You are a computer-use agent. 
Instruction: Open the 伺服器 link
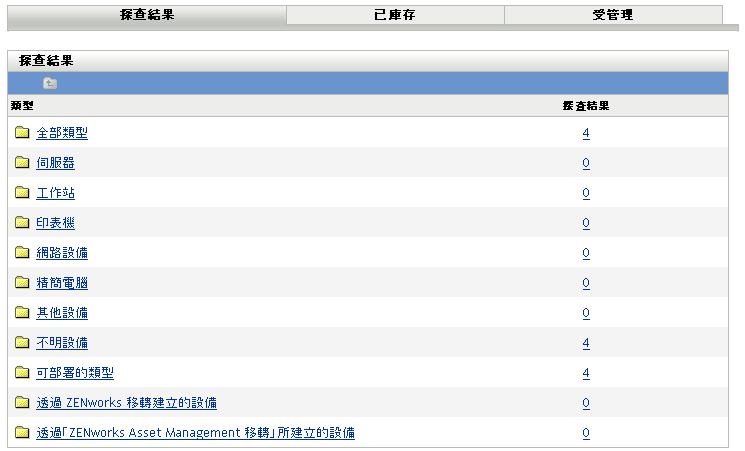point(56,163)
